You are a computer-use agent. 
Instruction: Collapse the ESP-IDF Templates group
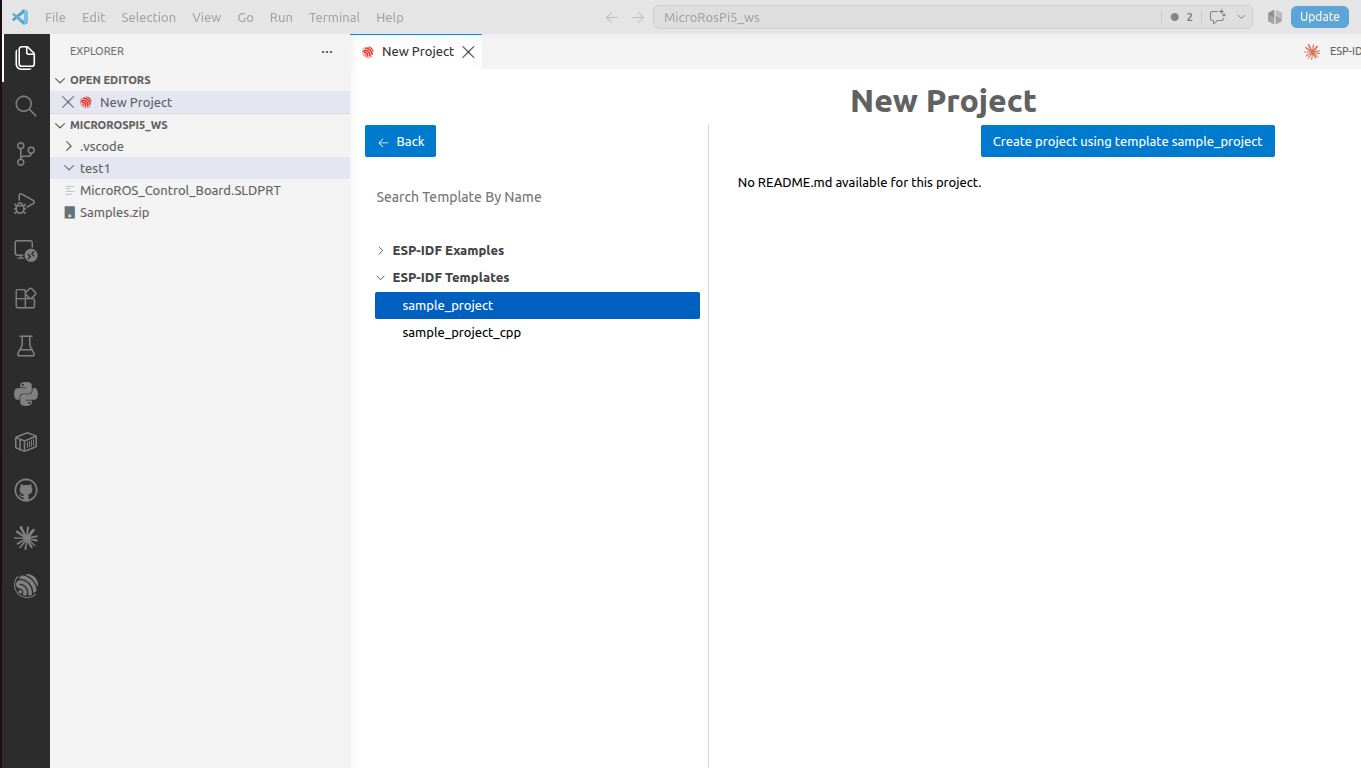[380, 277]
